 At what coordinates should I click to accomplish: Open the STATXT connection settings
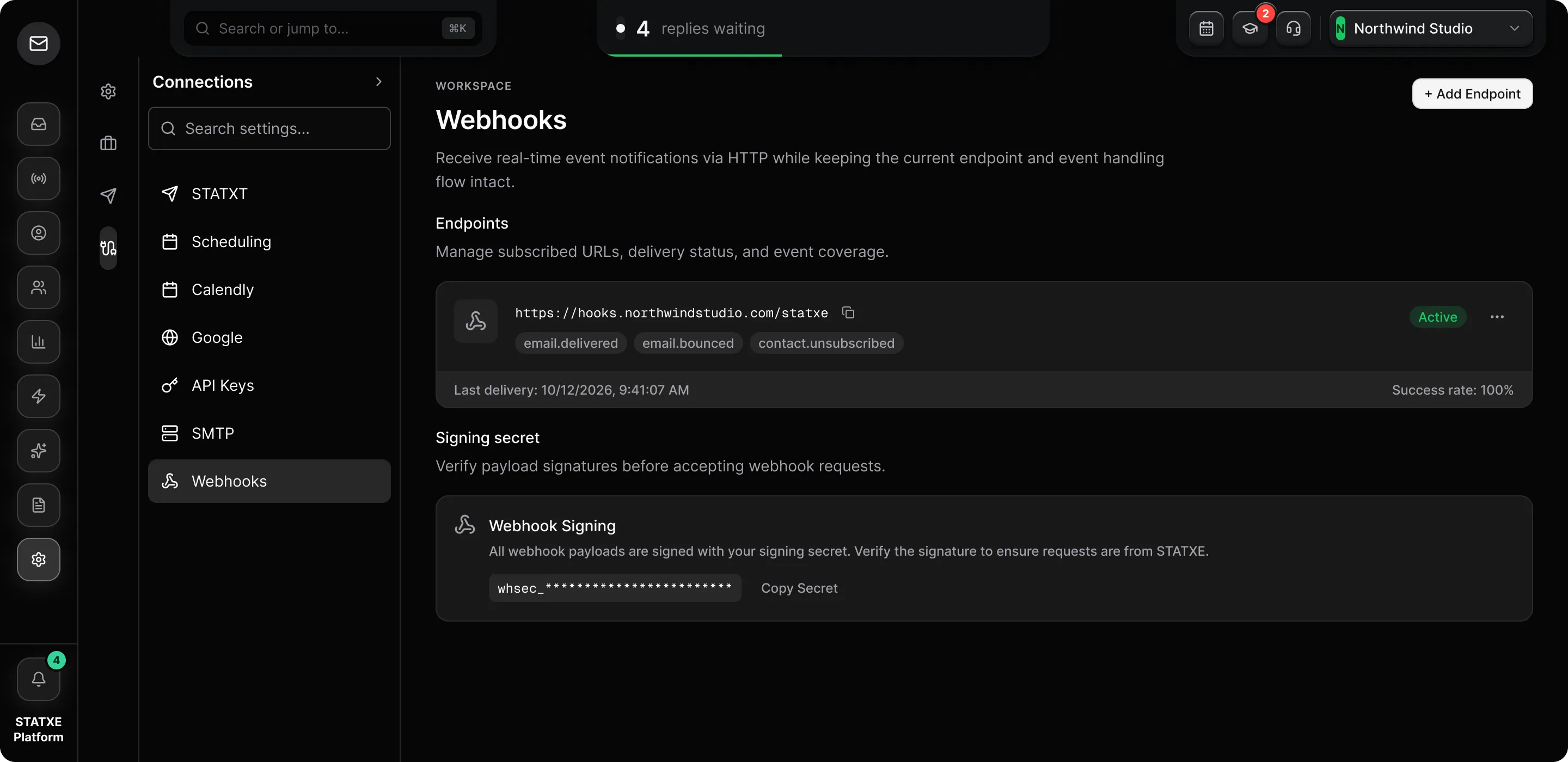[269, 194]
